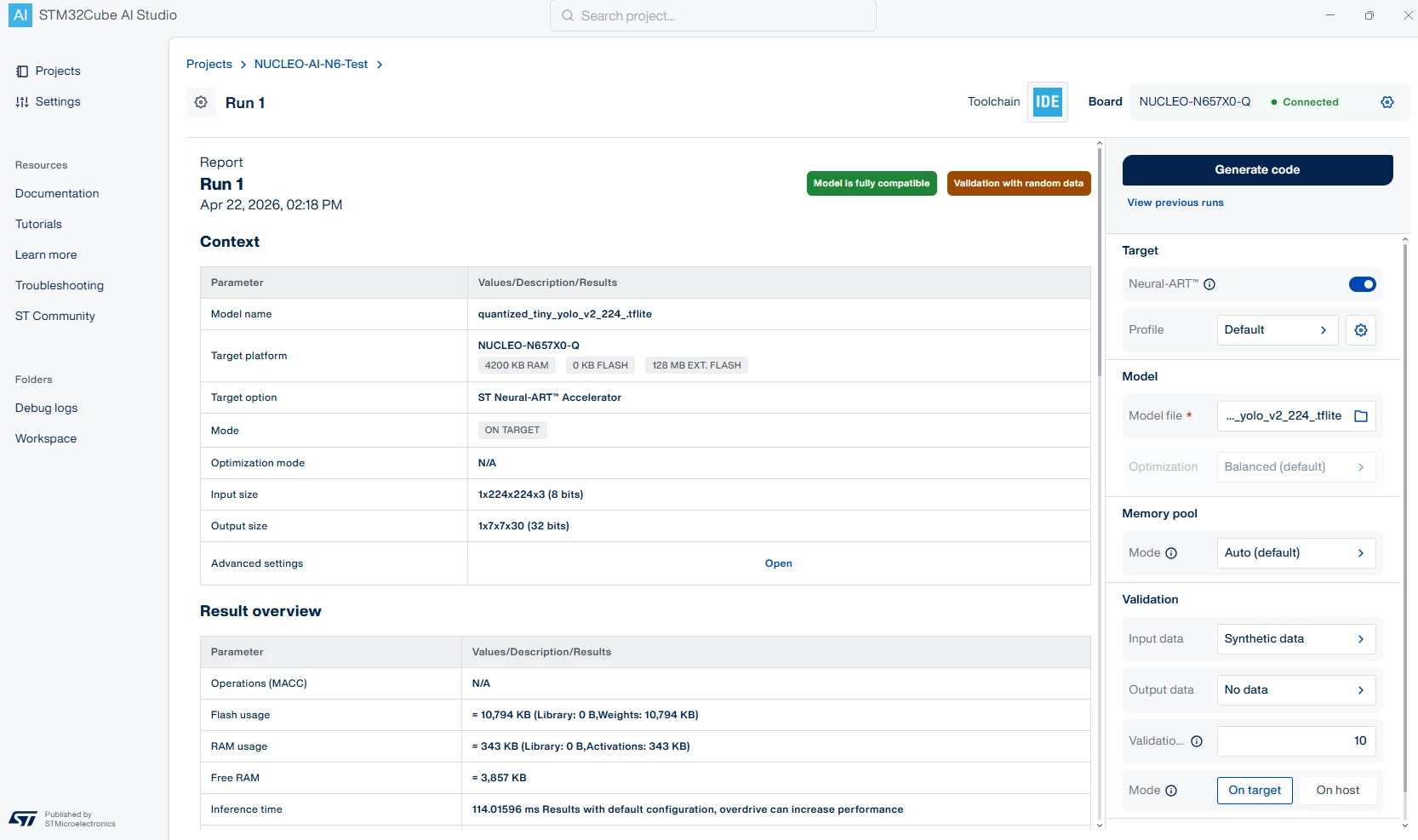Click the STMicroelectronics logo
Screen dimensions: 1418x840
tap(23, 819)
